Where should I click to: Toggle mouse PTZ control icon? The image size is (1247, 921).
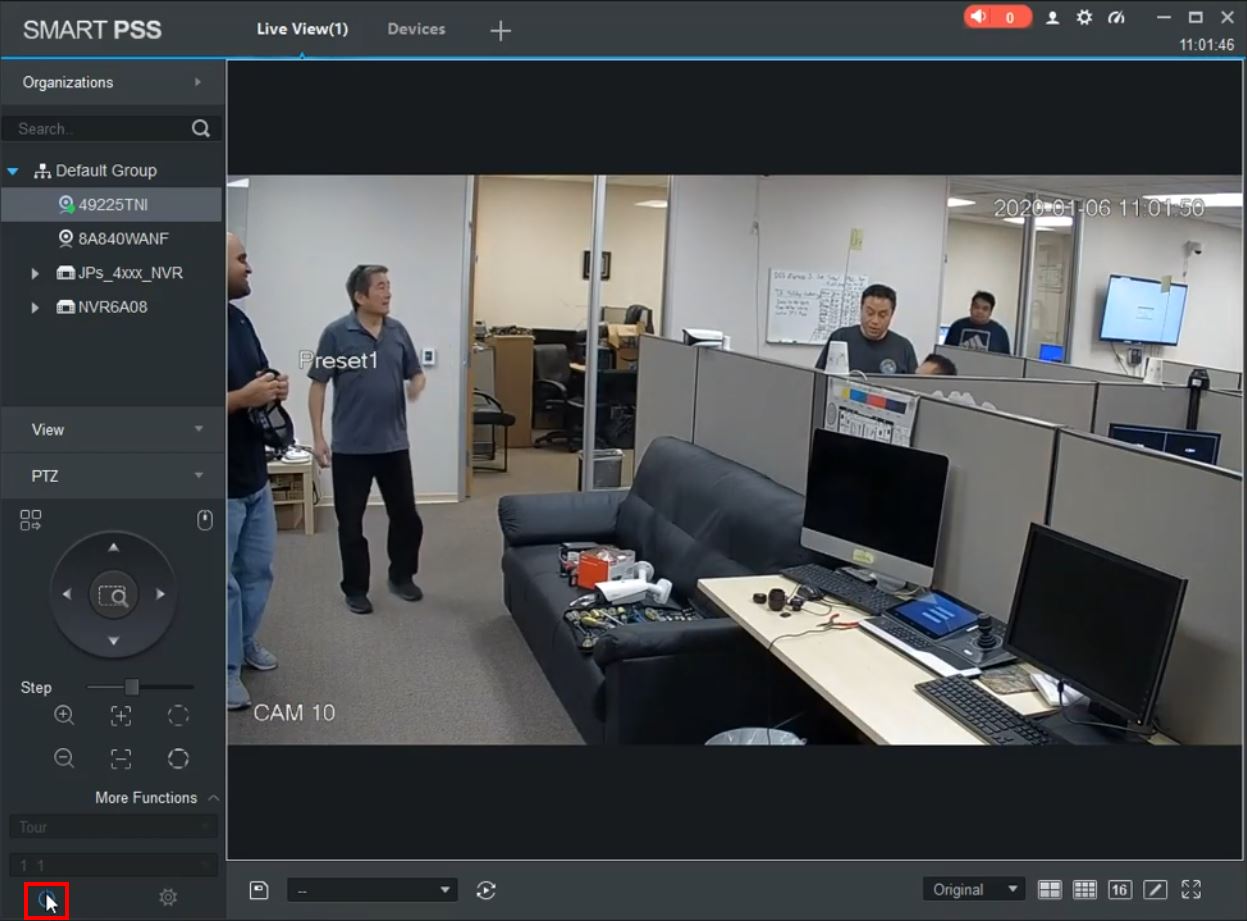click(204, 520)
